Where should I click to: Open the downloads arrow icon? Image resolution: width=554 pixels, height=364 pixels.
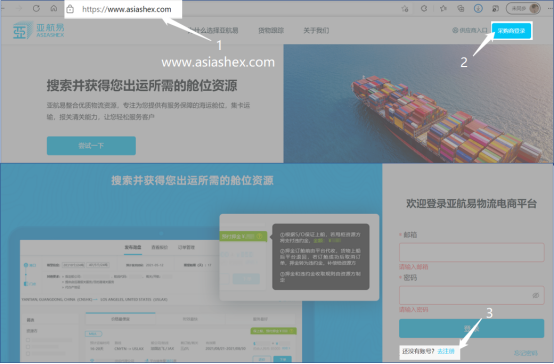pyautogui.click(x=478, y=8)
